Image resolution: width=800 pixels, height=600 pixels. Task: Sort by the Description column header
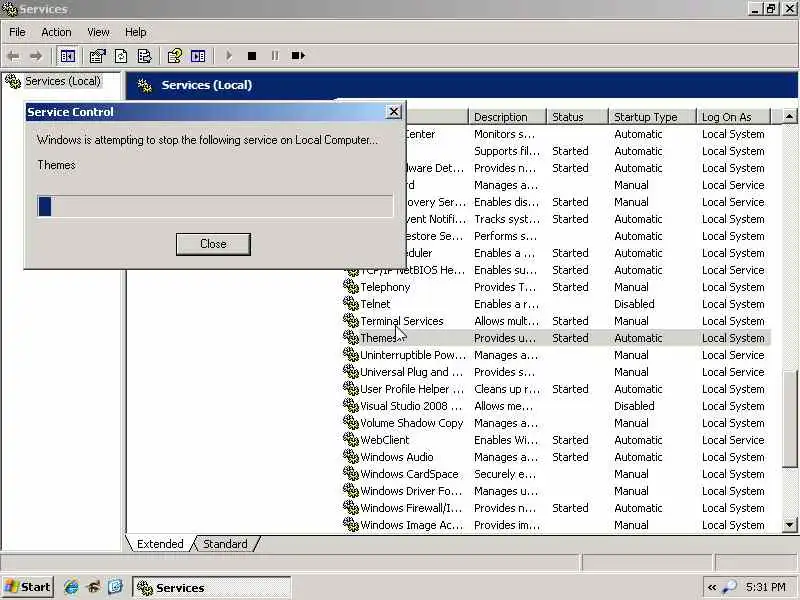click(x=507, y=117)
